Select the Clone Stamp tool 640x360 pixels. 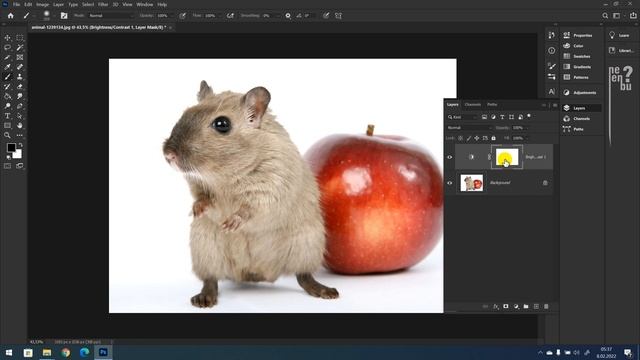(x=20, y=77)
